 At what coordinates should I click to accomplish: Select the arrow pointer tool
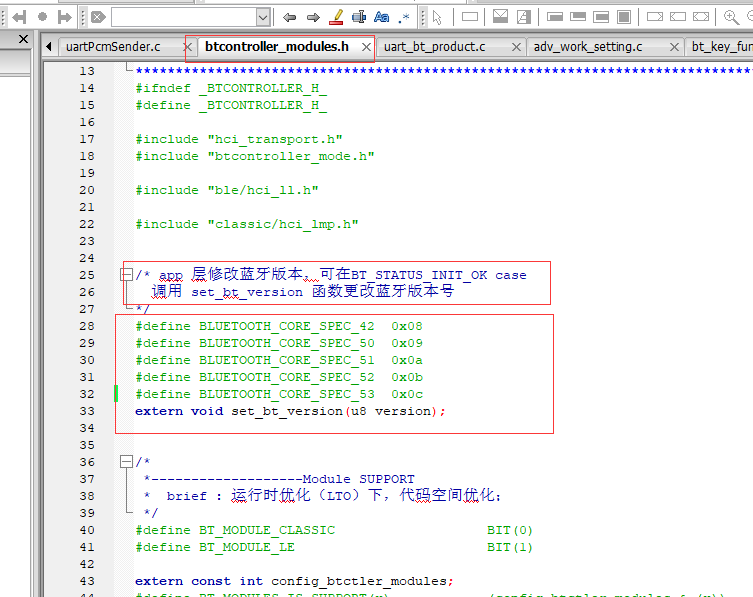point(437,18)
